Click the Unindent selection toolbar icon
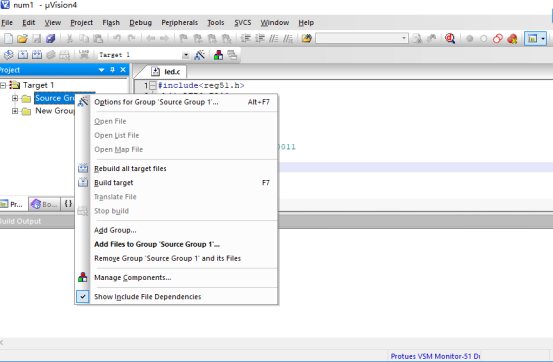The width and height of the screenshot is (553, 362). [x=260, y=38]
